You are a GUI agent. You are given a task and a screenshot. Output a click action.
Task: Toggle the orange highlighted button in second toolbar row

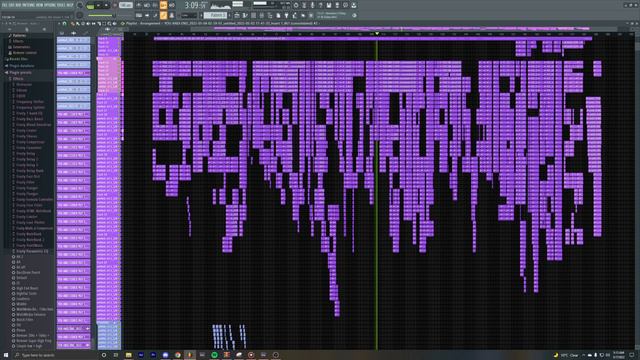(x=163, y=15)
